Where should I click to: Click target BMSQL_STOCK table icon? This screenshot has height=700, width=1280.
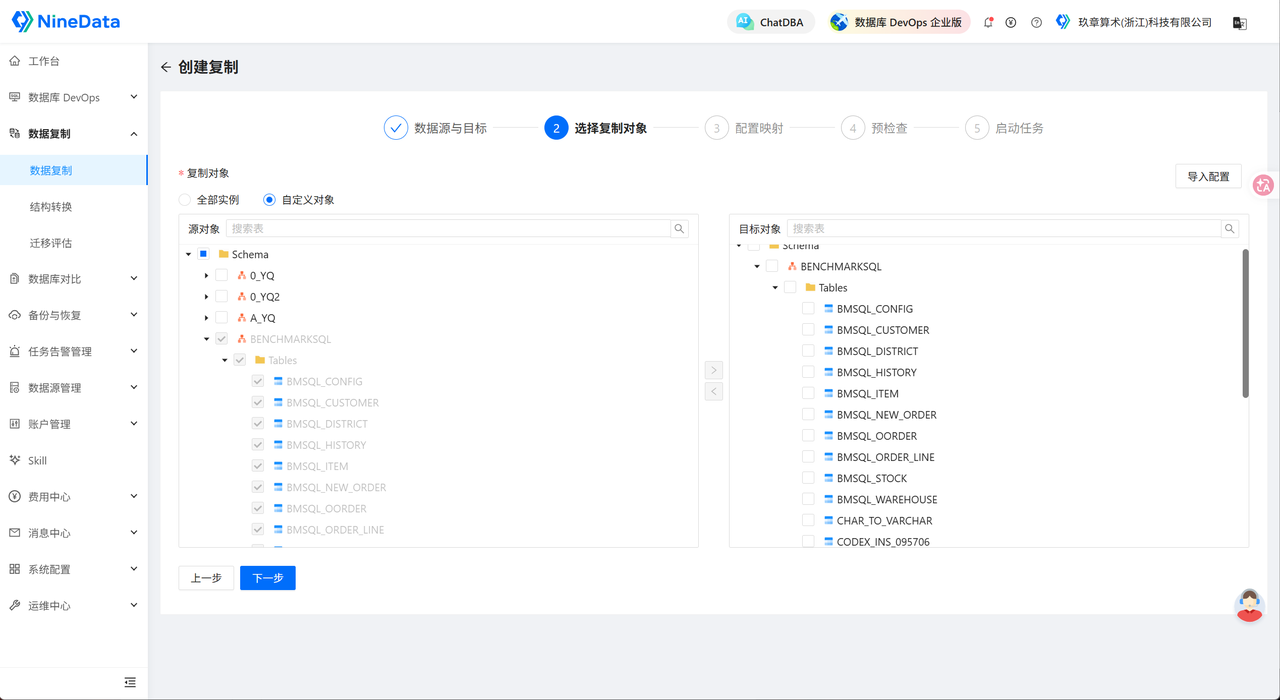coord(829,478)
